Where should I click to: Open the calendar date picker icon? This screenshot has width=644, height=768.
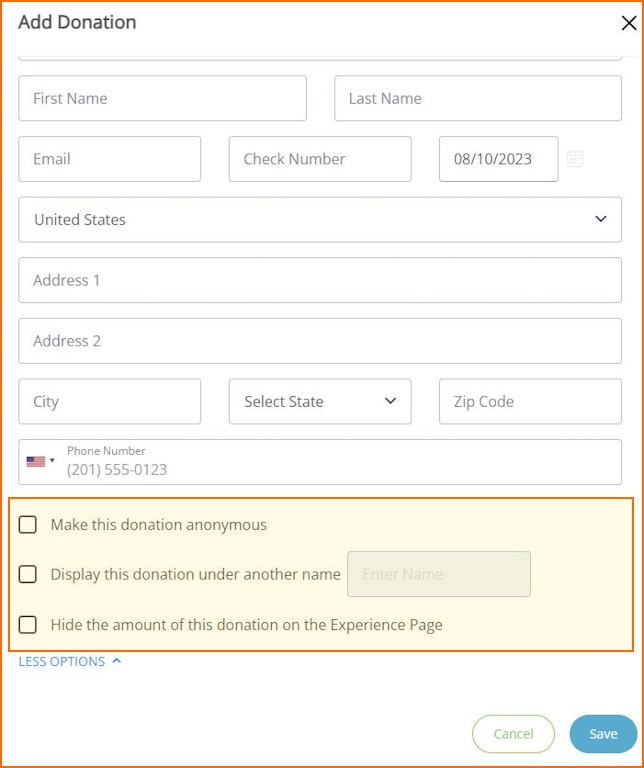[x=575, y=159]
